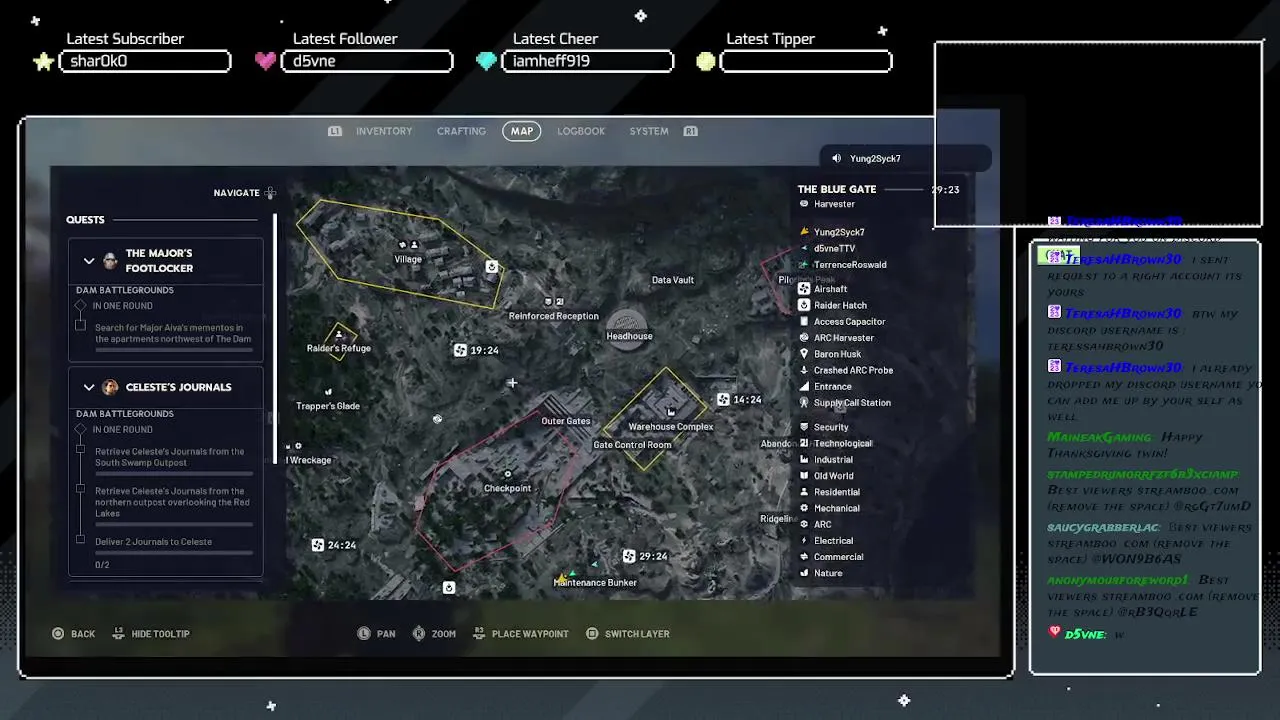1280x720 pixels.
Task: Select the Entrance legend icon
Action: point(804,386)
